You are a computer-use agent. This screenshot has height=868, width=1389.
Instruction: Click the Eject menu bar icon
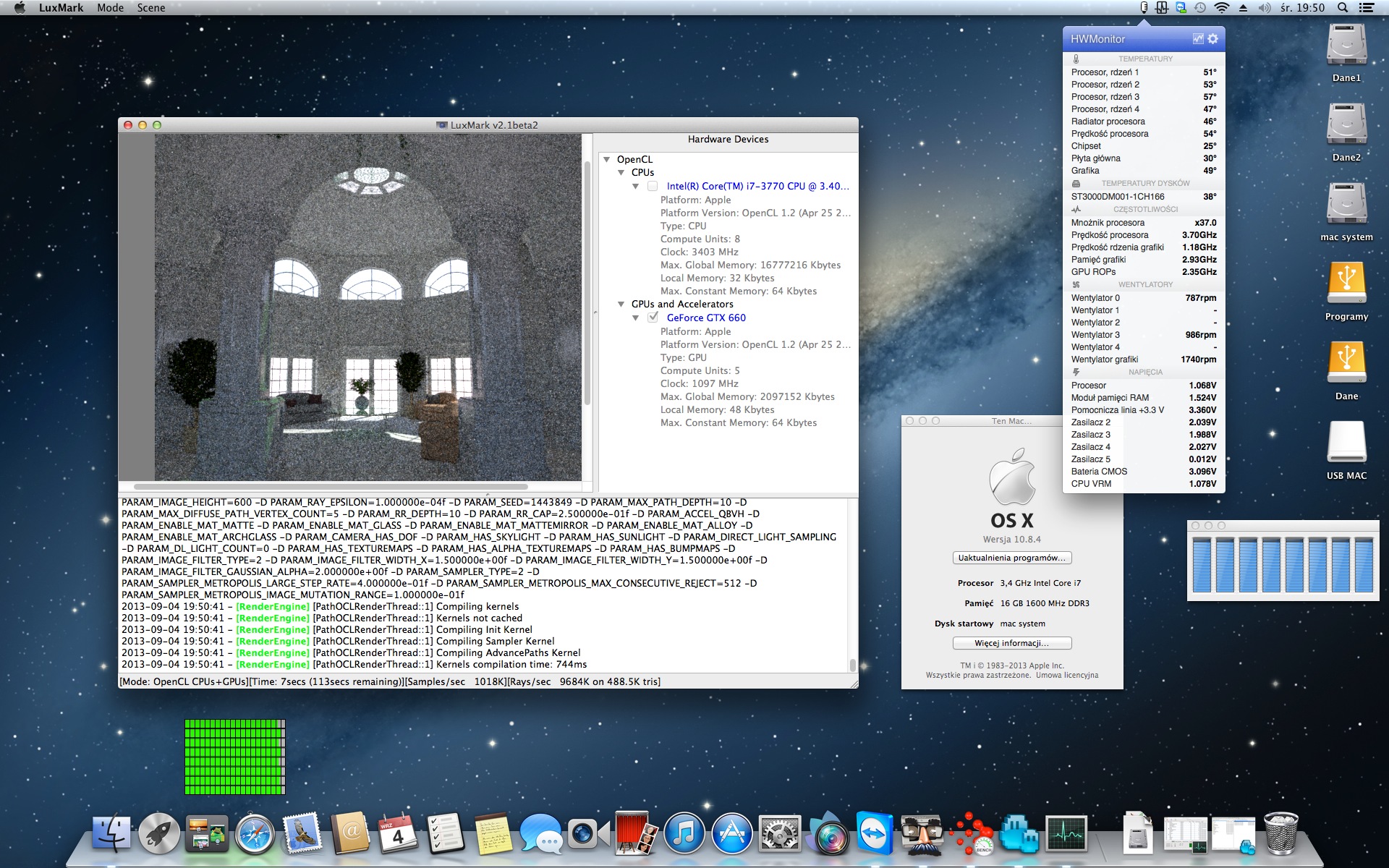1243,8
